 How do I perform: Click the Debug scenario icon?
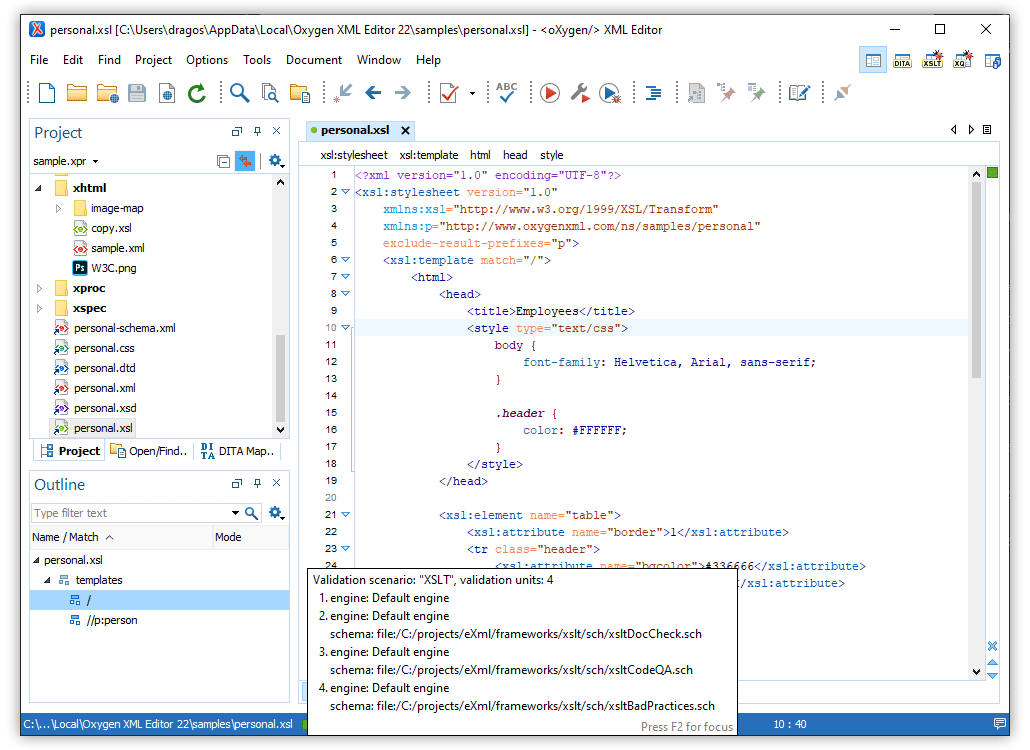(610, 94)
